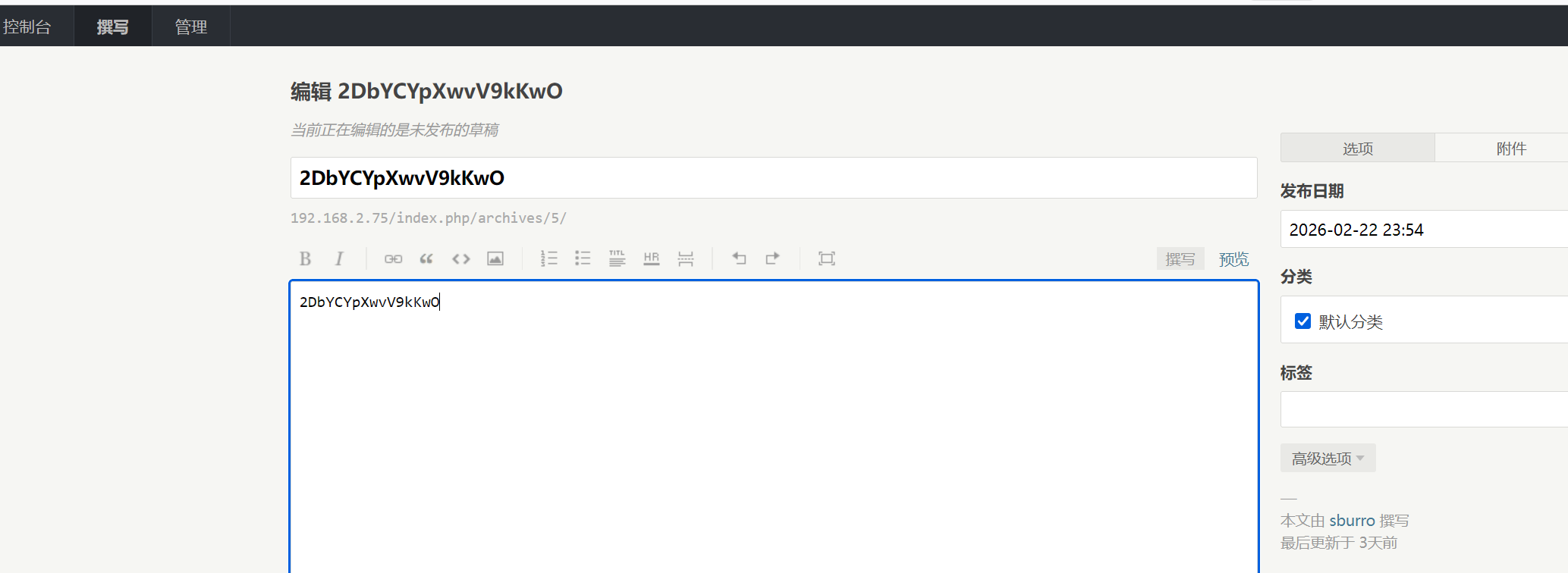Undo the last edit in the editor
The width and height of the screenshot is (1568, 573).
click(x=739, y=259)
